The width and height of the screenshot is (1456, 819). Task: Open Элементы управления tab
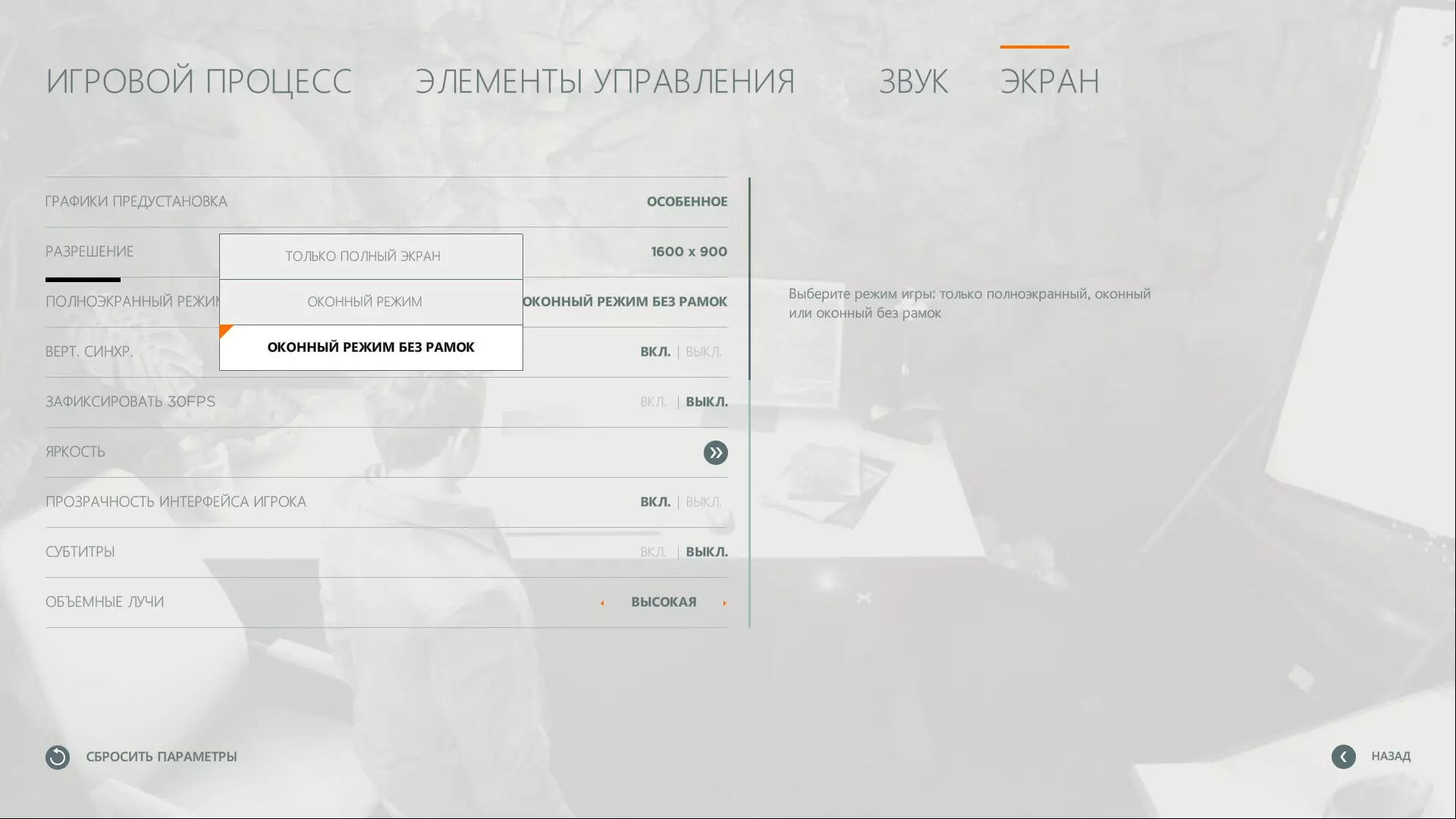tap(604, 81)
